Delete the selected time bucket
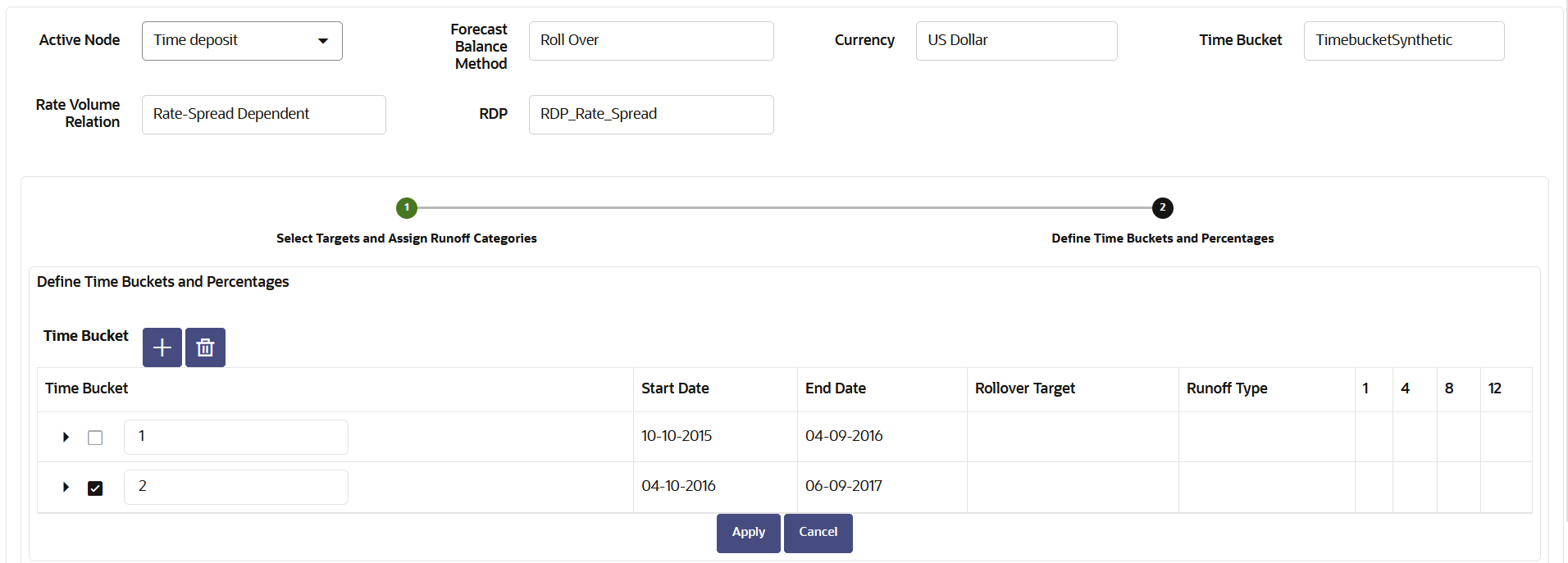Viewport: 1568px width, 563px height. pyautogui.click(x=205, y=347)
